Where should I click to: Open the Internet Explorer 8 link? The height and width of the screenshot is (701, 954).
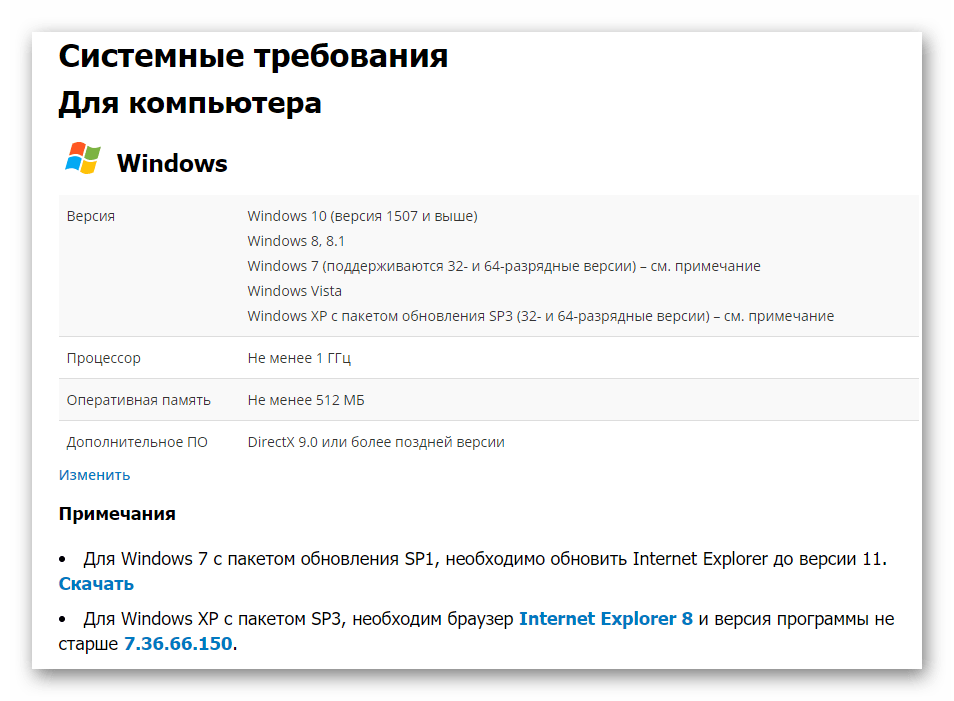pyautogui.click(x=605, y=619)
